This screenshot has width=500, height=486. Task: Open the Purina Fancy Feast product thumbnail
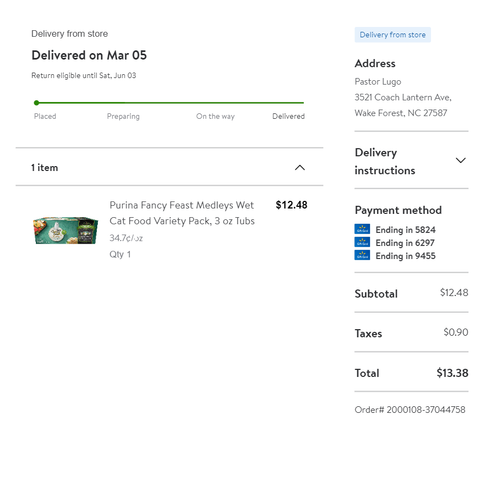pos(65,230)
